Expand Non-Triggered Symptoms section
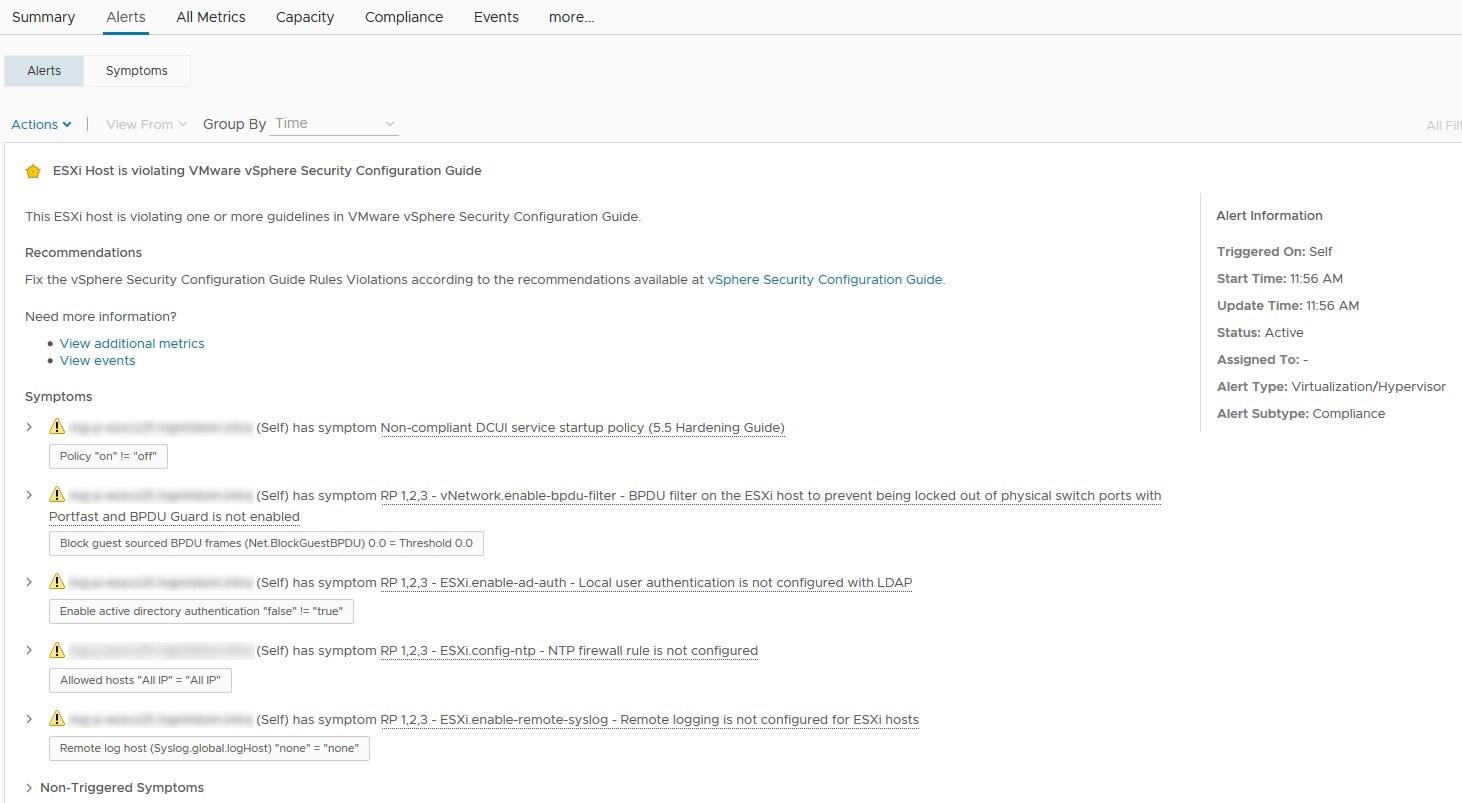Screen dimensions: 1462x803 click(29, 788)
